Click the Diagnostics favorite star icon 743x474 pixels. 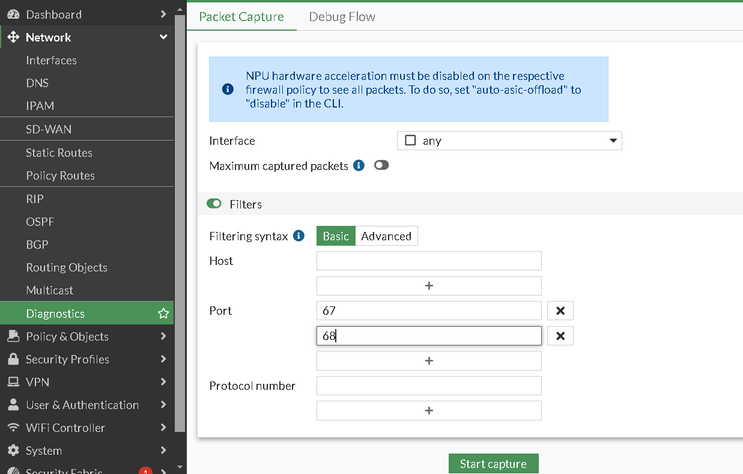tap(163, 314)
